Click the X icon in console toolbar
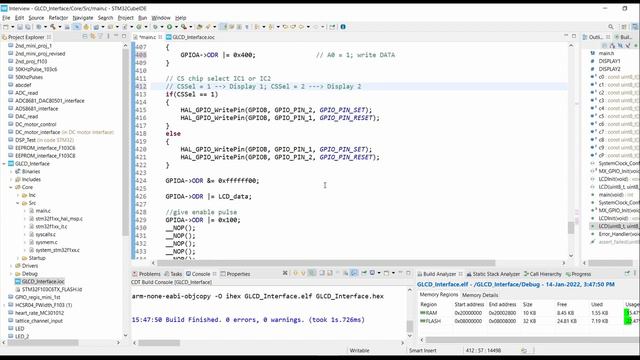 click(285, 273)
